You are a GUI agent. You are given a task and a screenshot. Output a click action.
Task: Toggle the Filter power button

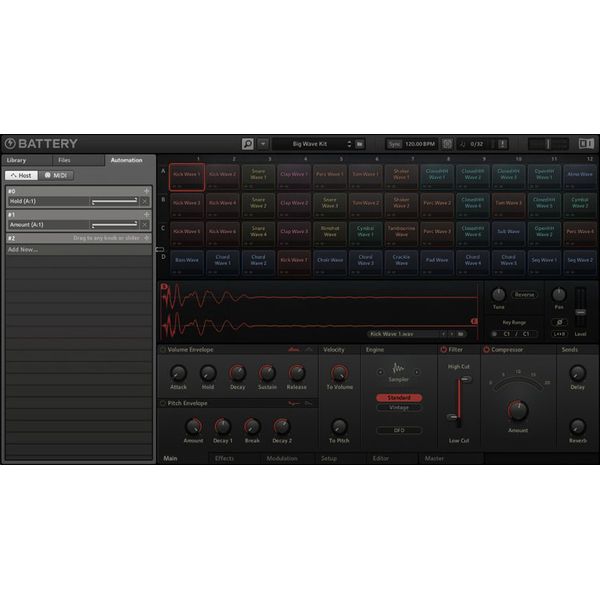[x=443, y=349]
